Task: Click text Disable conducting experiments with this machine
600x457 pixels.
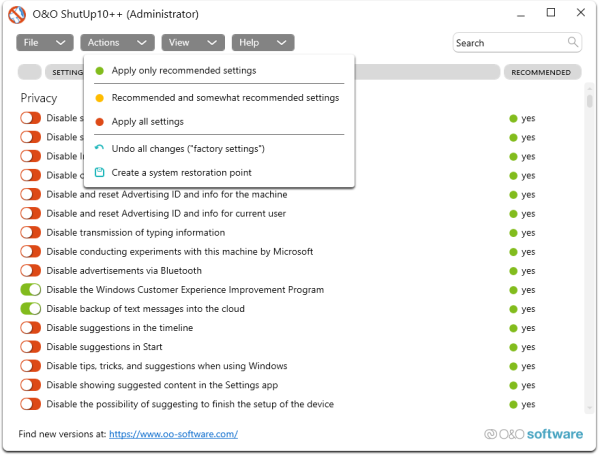Action: pos(180,252)
